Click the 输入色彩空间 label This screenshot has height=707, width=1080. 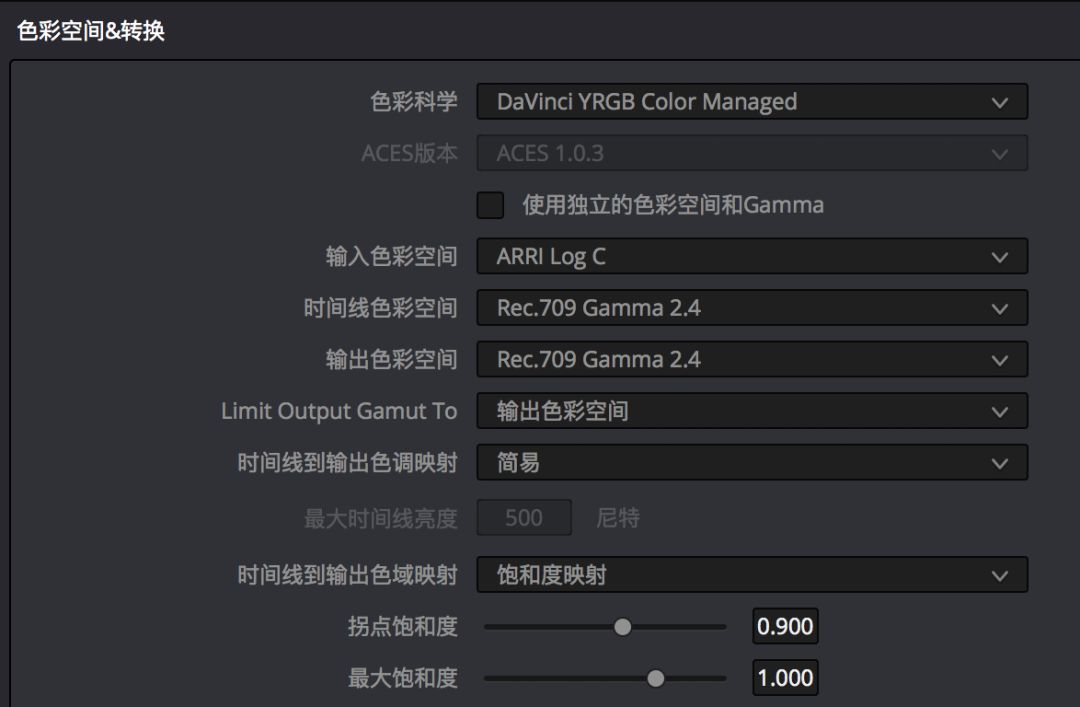tap(392, 256)
